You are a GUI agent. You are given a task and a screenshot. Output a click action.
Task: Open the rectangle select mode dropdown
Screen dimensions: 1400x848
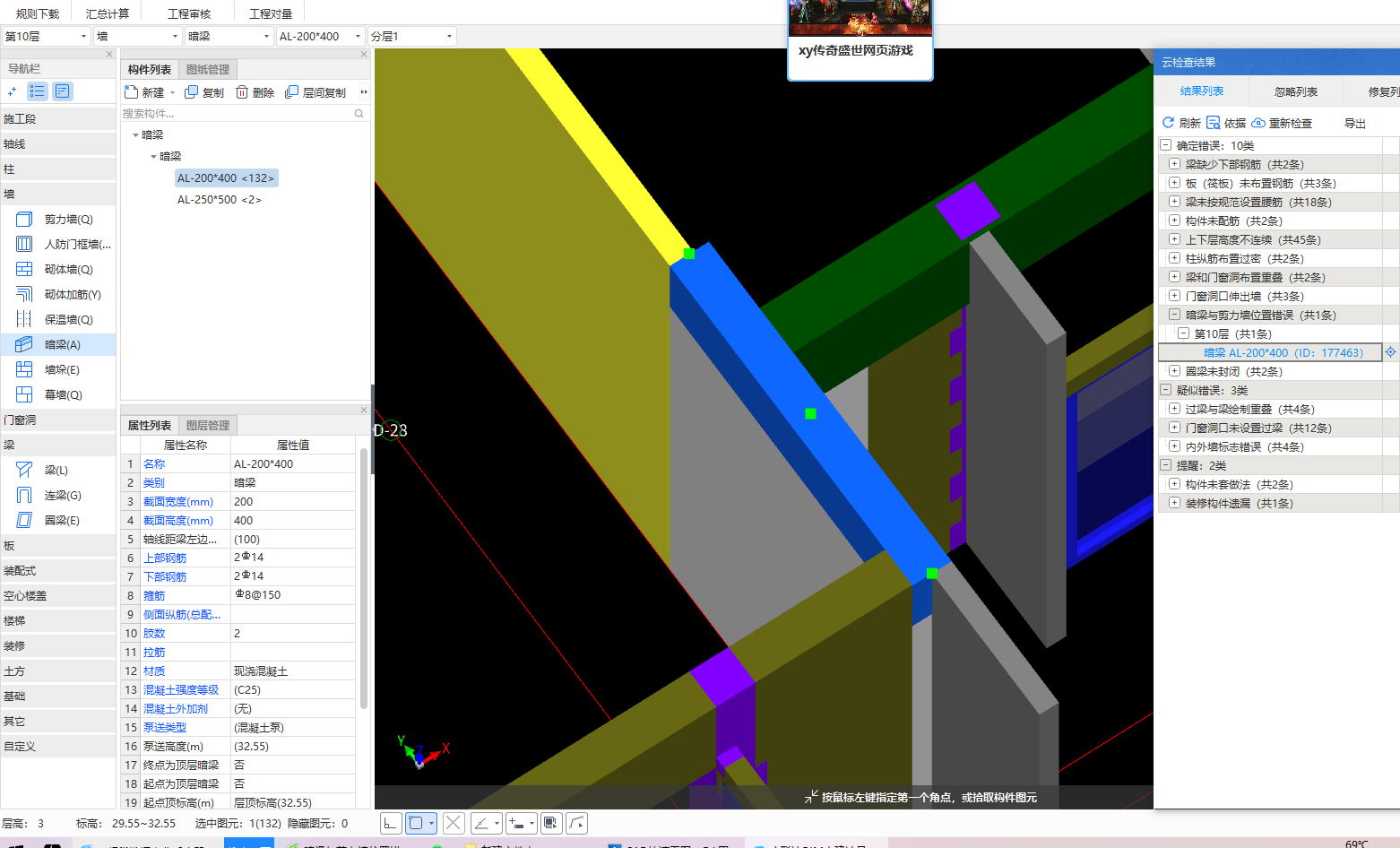pyautogui.click(x=431, y=823)
